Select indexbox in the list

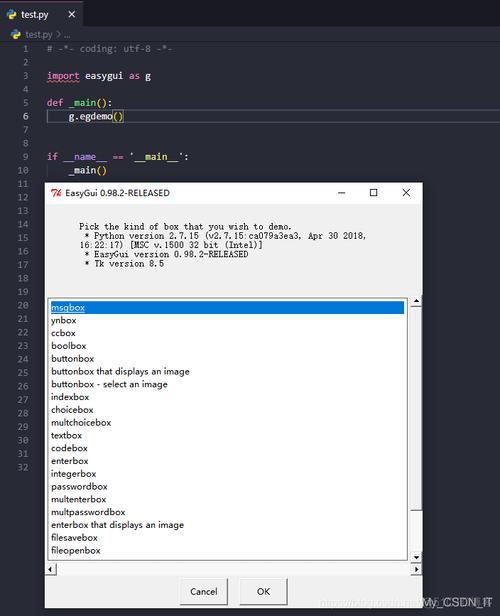[x=227, y=397]
